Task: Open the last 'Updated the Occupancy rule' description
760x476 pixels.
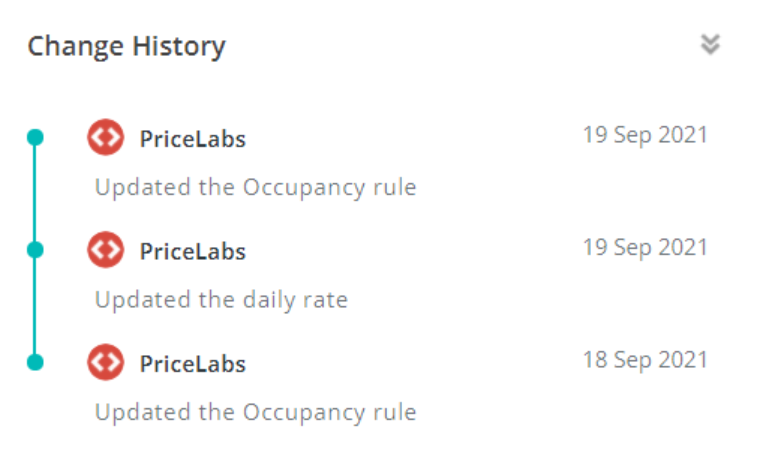Action: tap(255, 413)
